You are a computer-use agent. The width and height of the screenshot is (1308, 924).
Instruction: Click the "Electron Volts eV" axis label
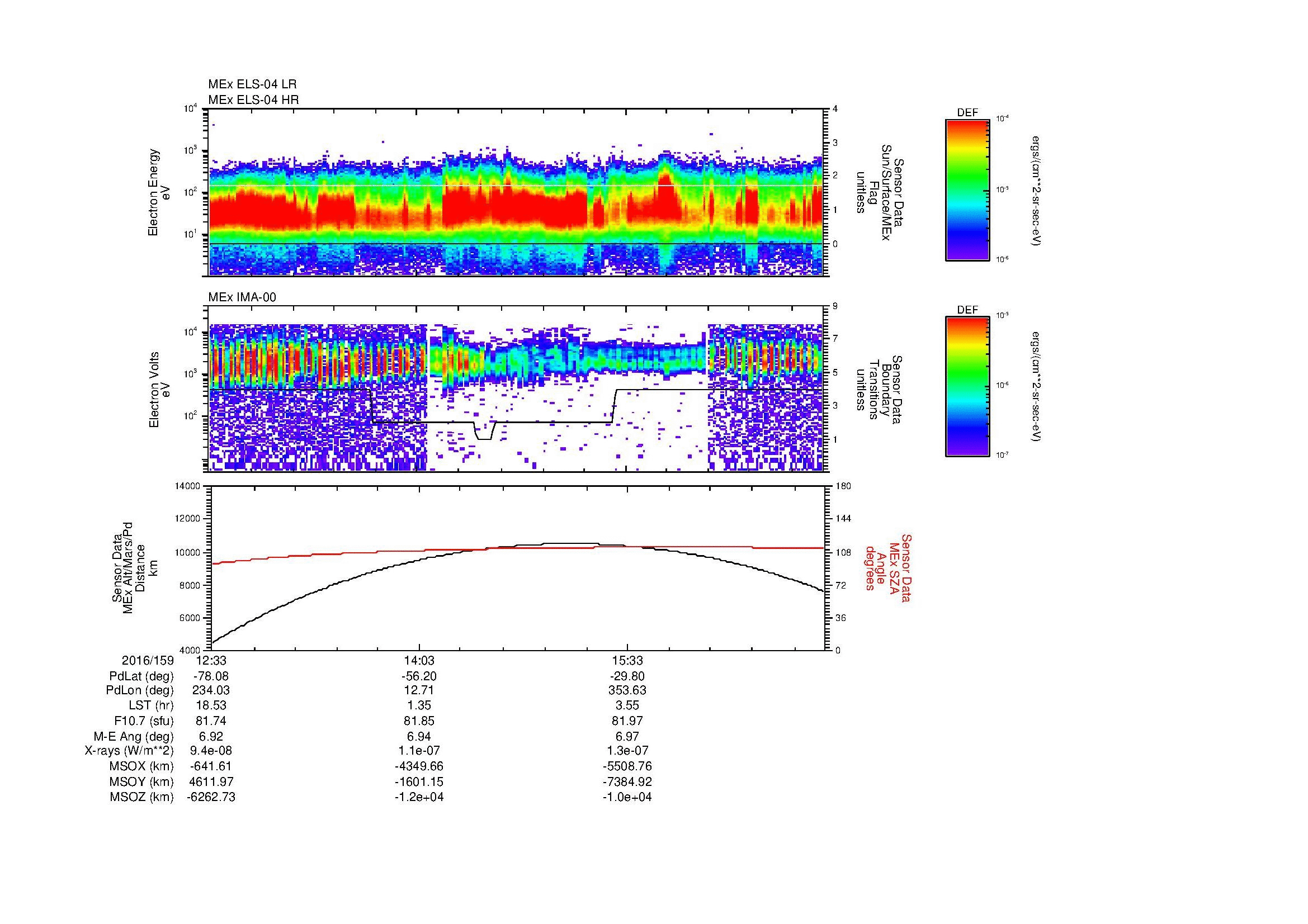tap(159, 390)
